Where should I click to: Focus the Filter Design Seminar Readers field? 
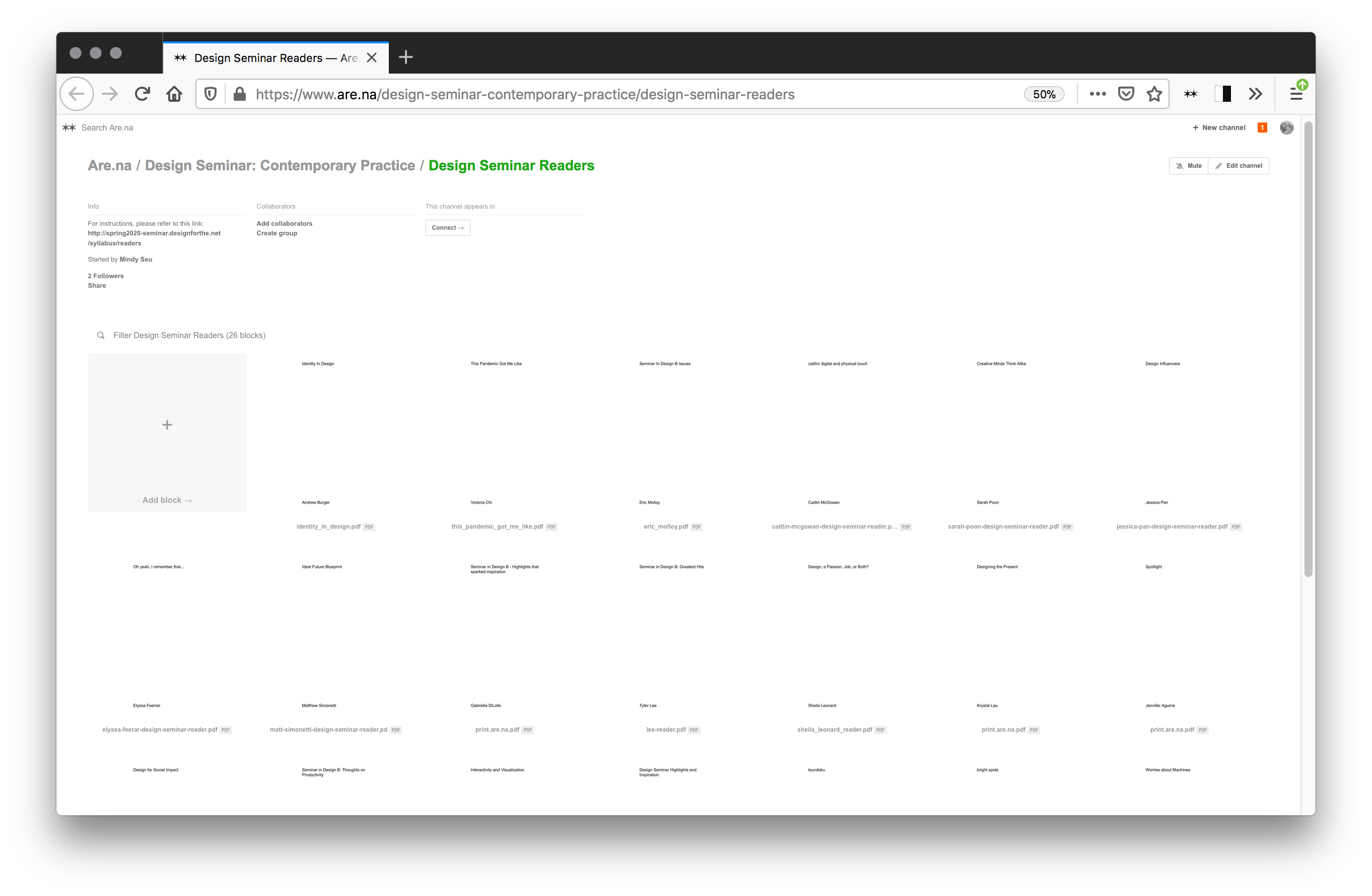(189, 335)
